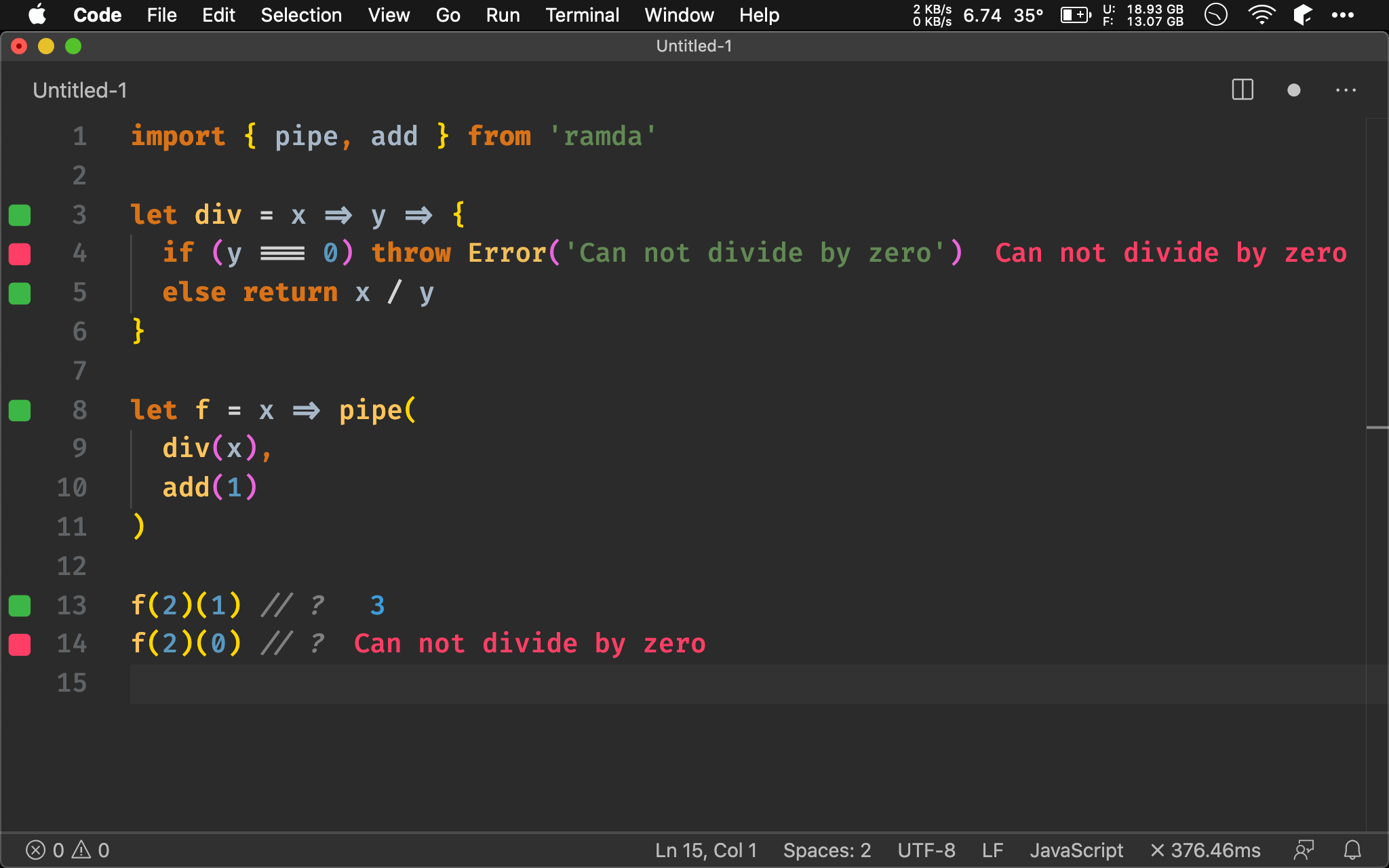Click the result value 3 on line 13

click(x=377, y=606)
